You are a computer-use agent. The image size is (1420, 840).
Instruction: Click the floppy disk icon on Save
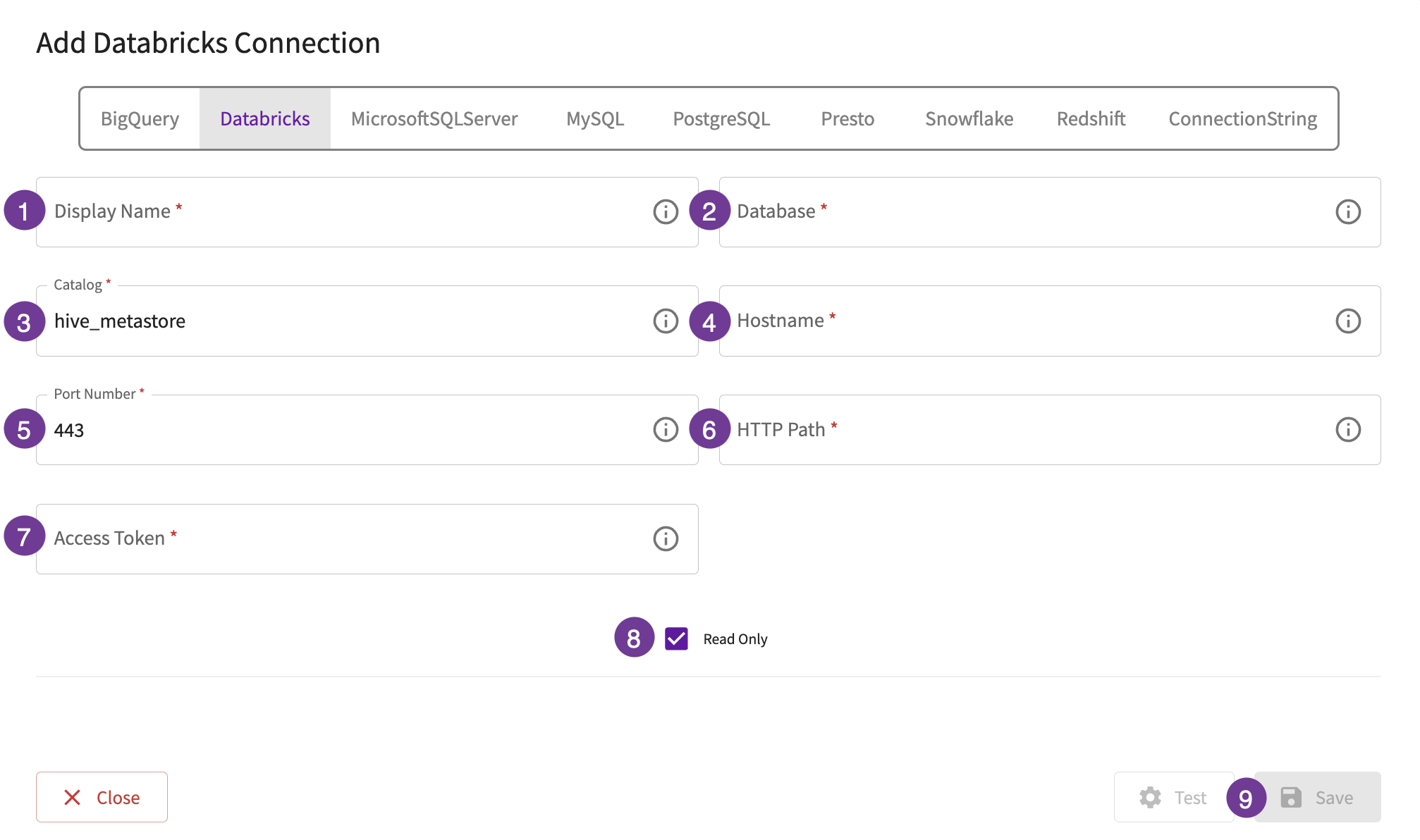[x=1290, y=797]
